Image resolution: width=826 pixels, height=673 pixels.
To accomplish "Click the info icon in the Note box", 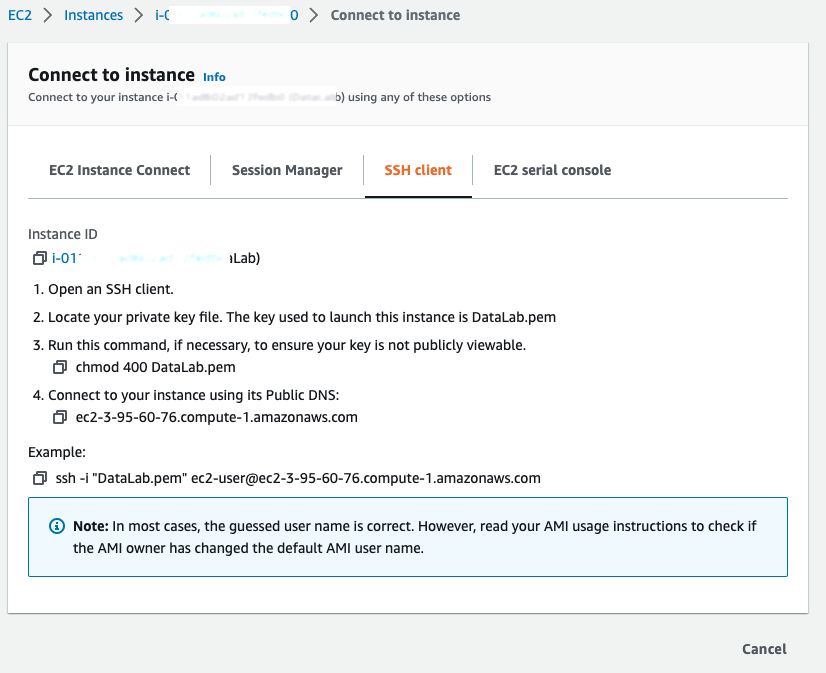I will tap(57, 527).
